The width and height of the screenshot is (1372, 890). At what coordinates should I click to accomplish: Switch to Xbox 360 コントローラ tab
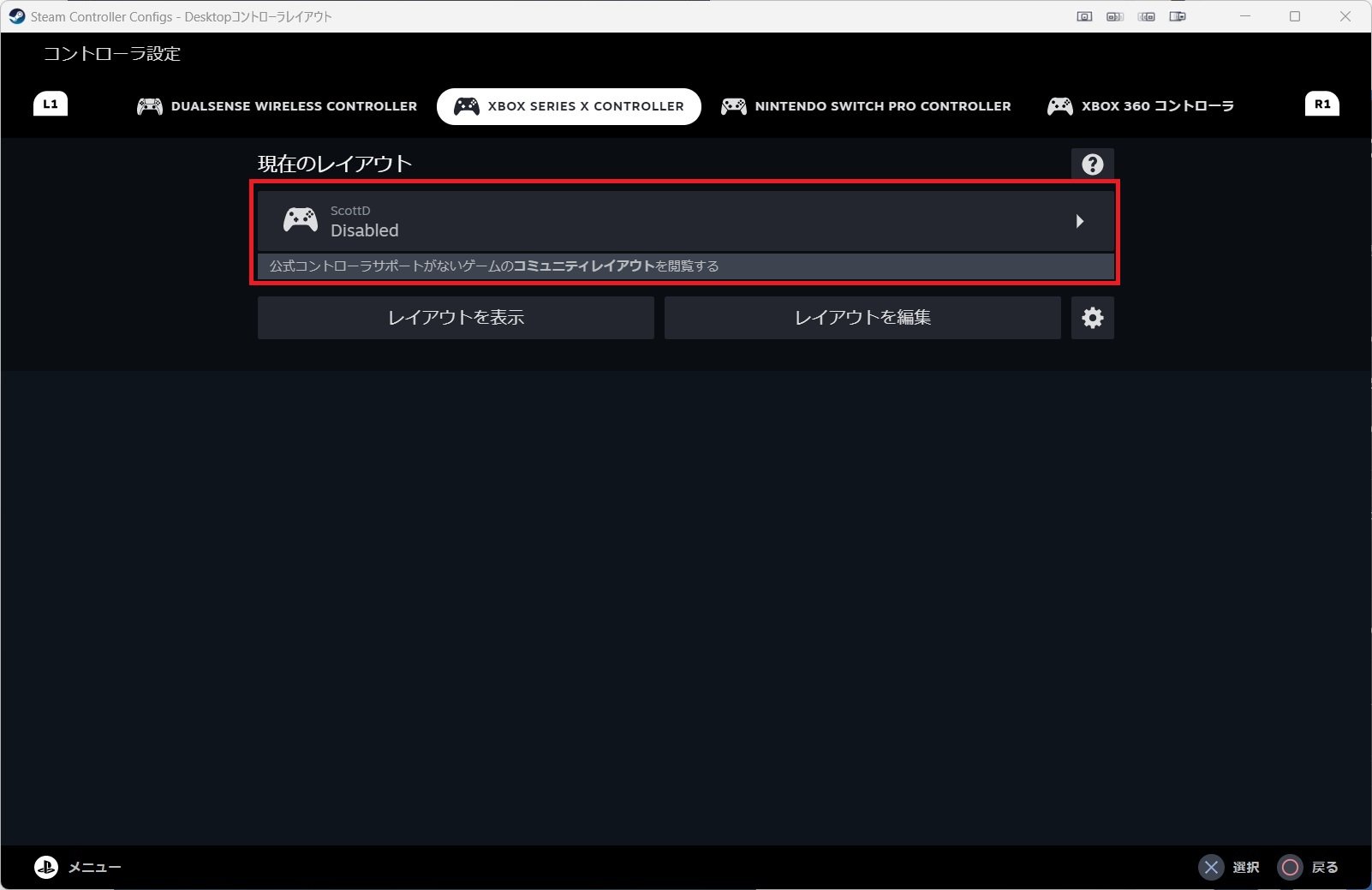pyautogui.click(x=1140, y=106)
